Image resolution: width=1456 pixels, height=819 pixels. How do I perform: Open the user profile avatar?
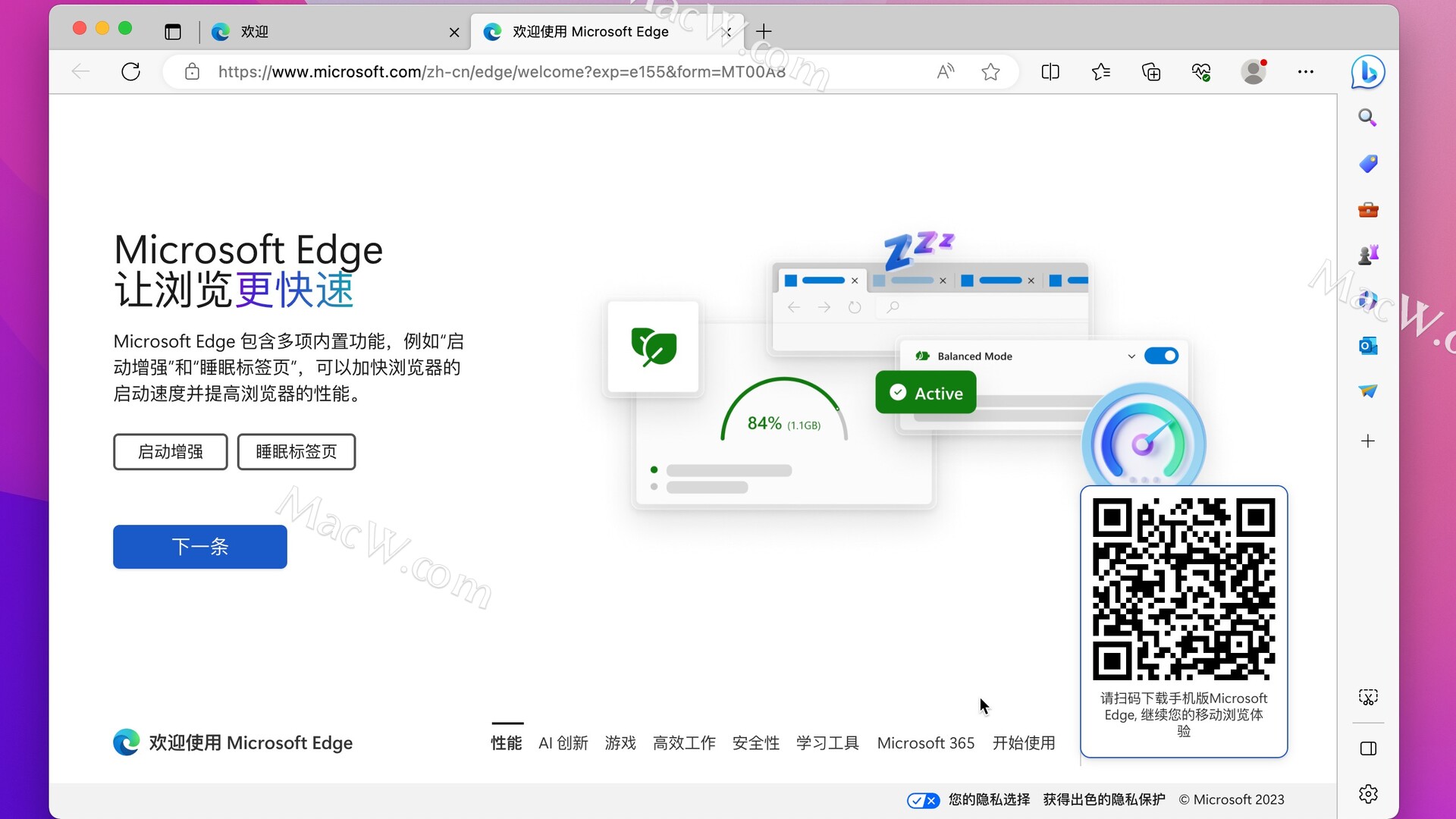coord(1254,72)
